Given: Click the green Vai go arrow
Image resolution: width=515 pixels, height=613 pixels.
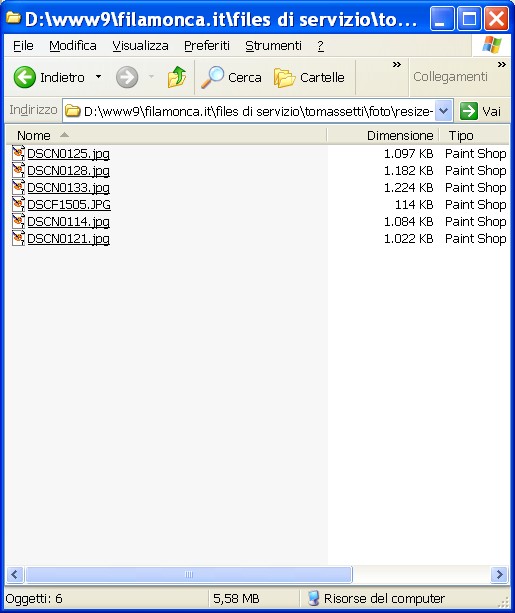Looking at the screenshot, I should [x=468, y=111].
